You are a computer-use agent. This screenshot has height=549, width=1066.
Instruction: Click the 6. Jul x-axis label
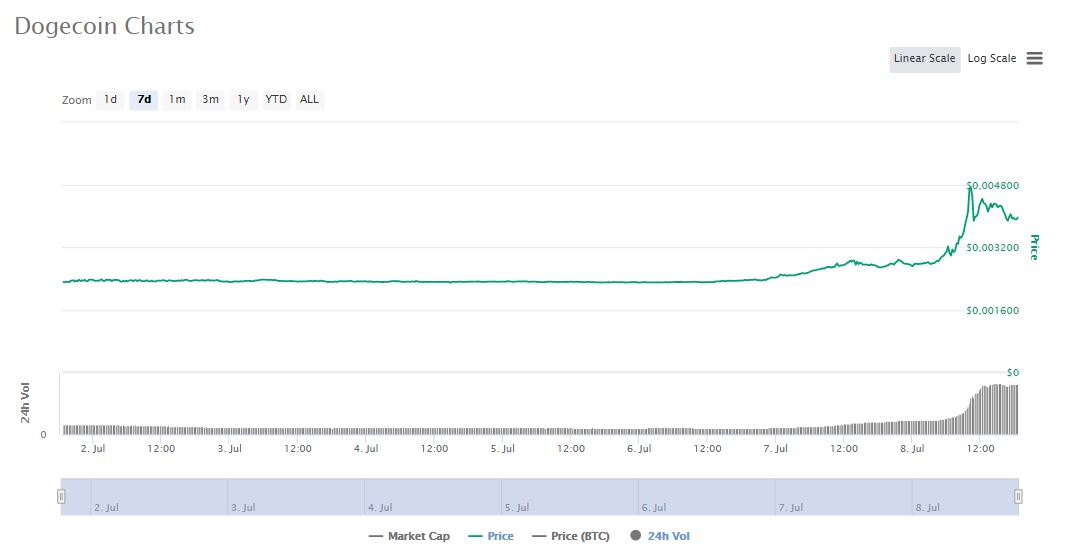tap(639, 448)
